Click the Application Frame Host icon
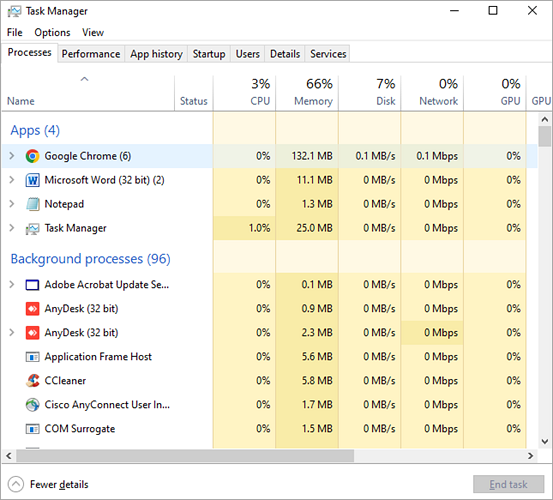The width and height of the screenshot is (553, 500). coord(32,357)
